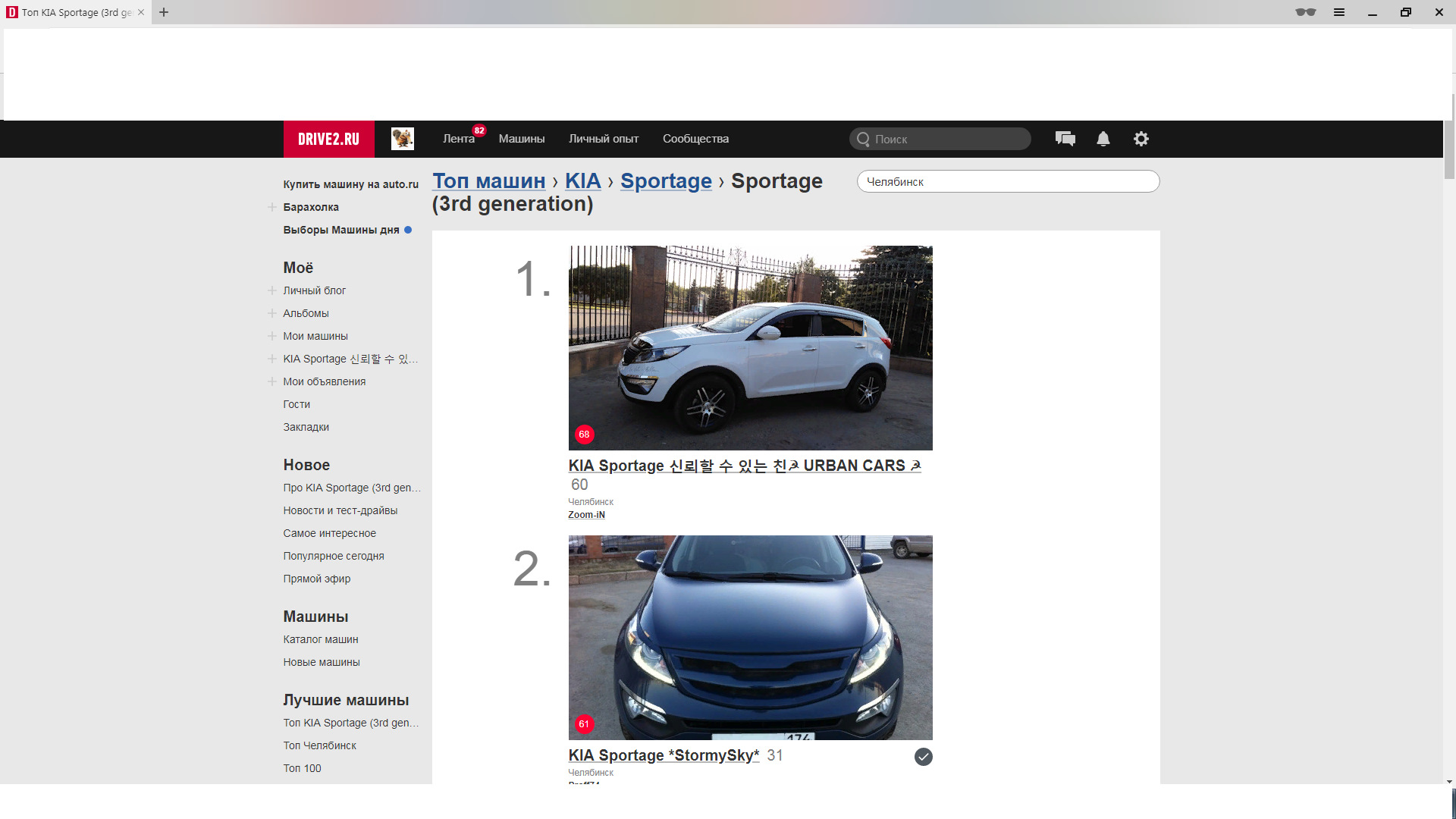1456x819 pixels.
Task: Open the notifications bell icon
Action: [1103, 139]
